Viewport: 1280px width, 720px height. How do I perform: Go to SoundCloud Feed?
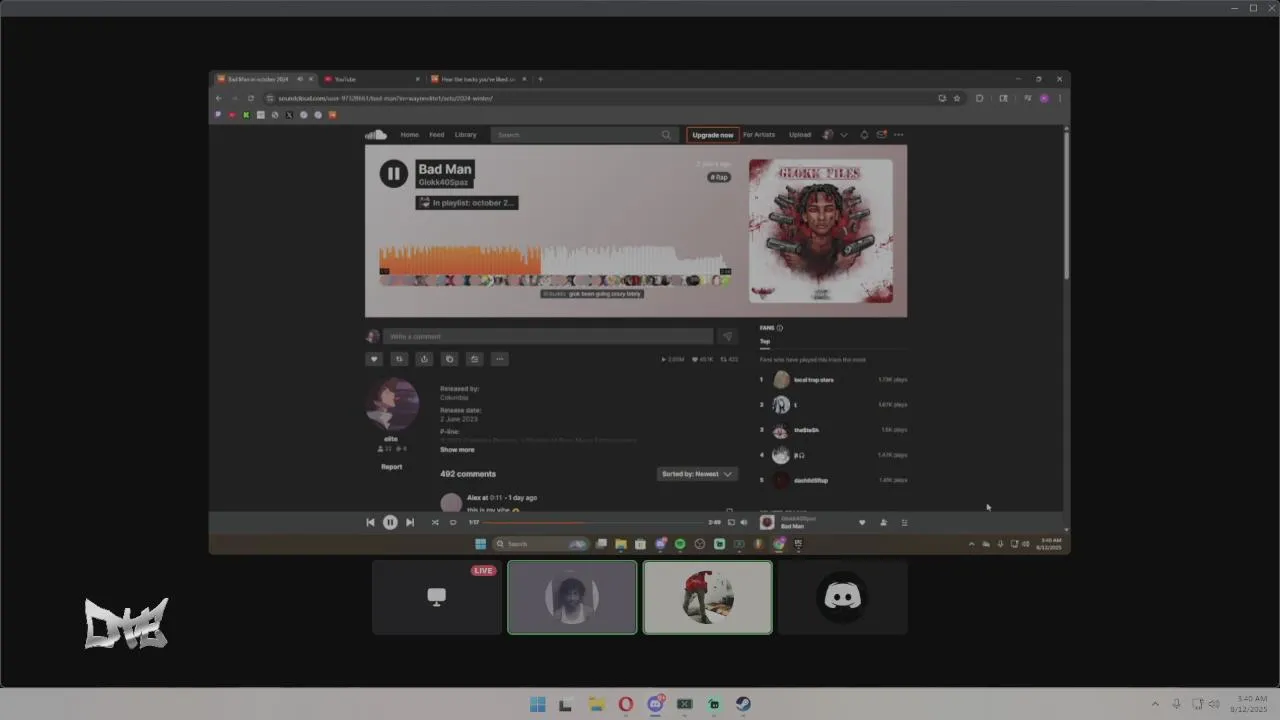(437, 135)
